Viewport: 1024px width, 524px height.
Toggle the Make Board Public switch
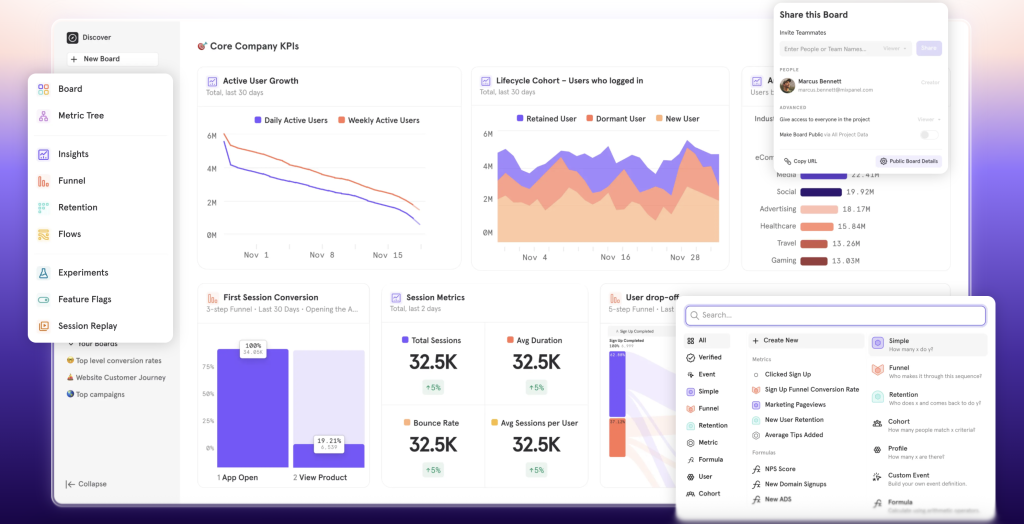tap(929, 134)
